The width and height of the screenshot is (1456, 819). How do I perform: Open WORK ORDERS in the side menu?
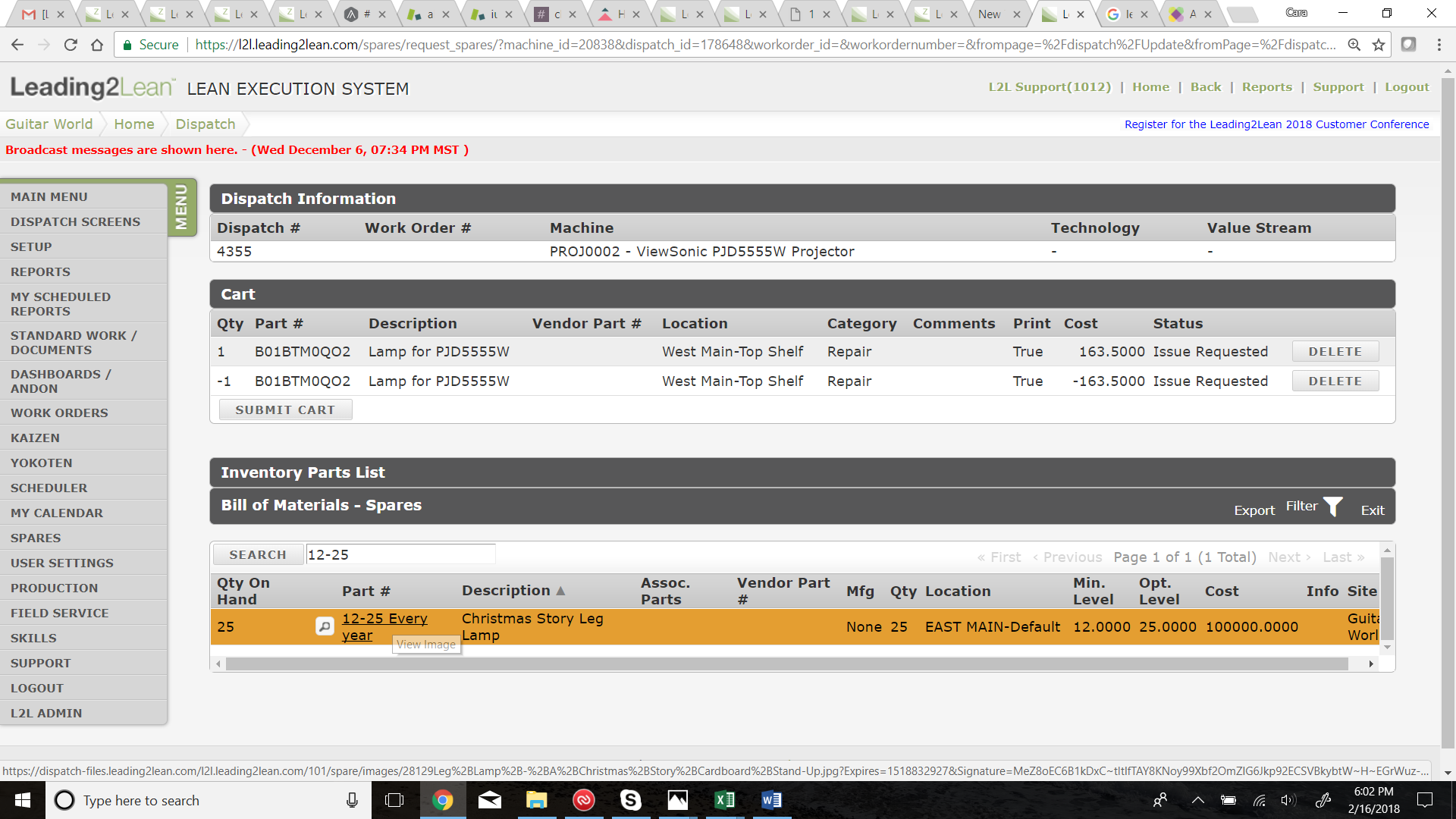point(83,413)
